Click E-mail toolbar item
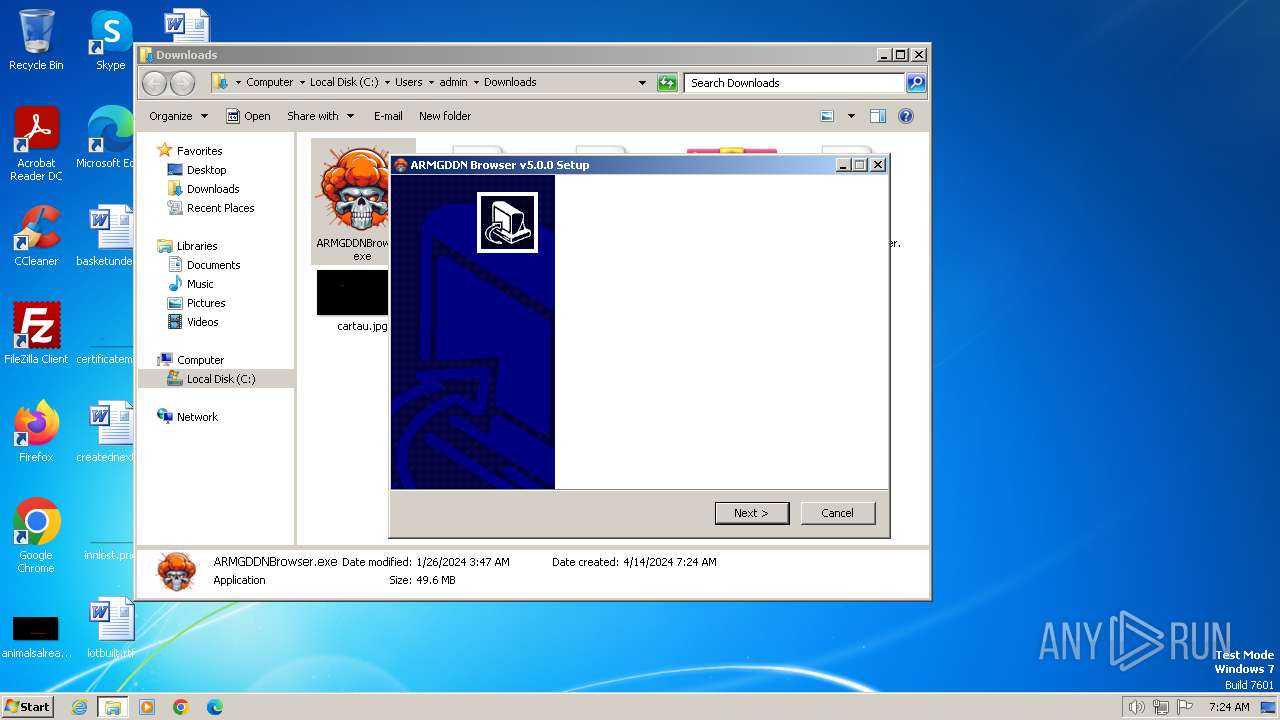1280x720 pixels. pos(388,116)
